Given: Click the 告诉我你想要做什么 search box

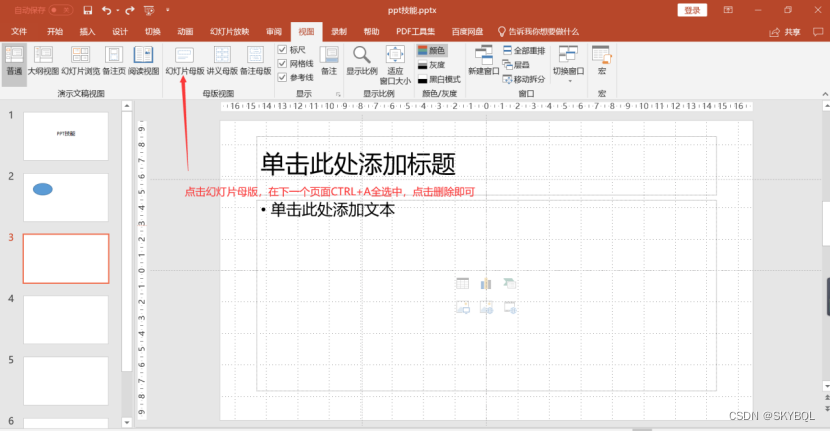Looking at the screenshot, I should point(538,32).
